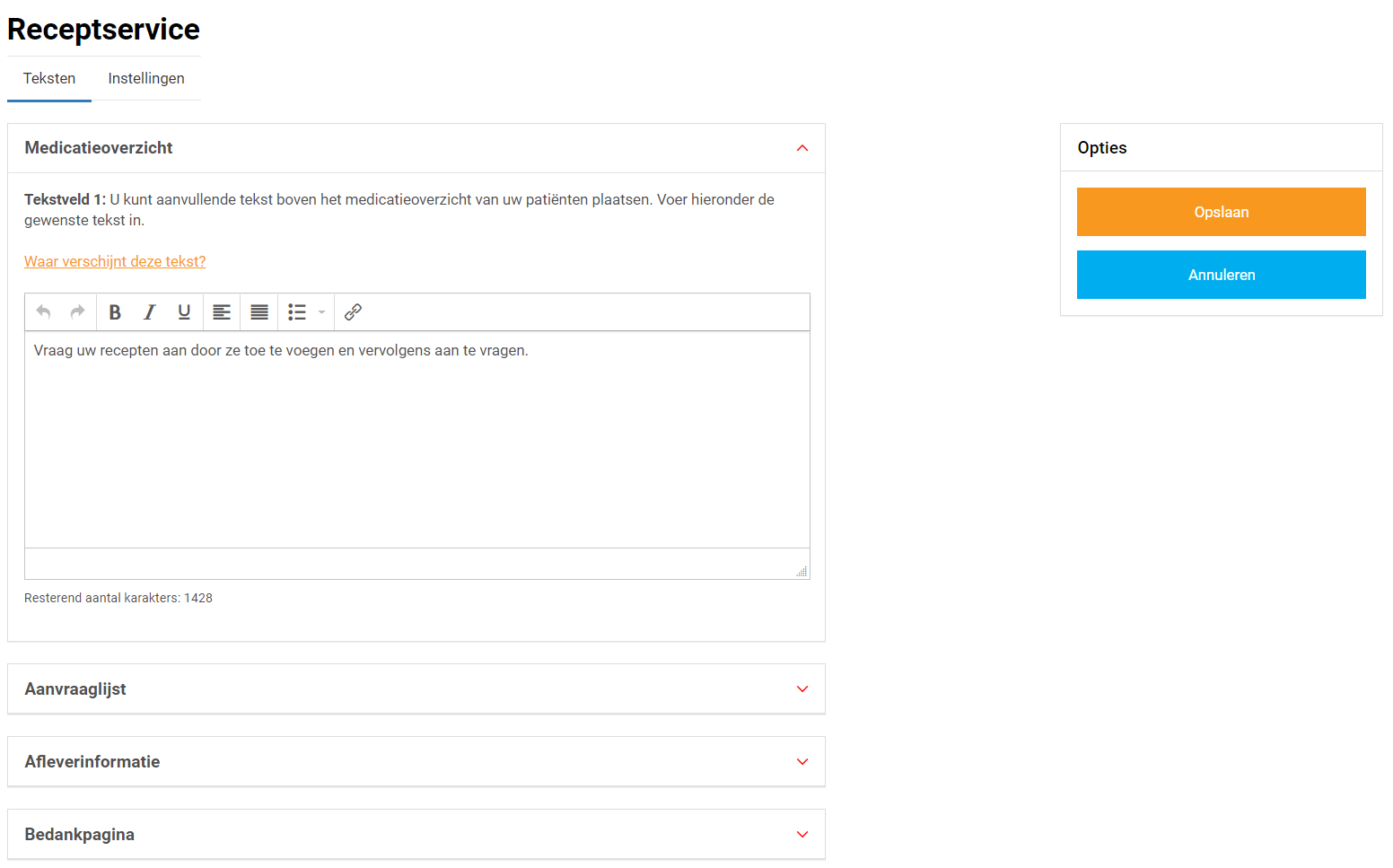Open the bullet list style dropdown arrow
Image resolution: width=1393 pixels, height=868 pixels.
pos(321,312)
